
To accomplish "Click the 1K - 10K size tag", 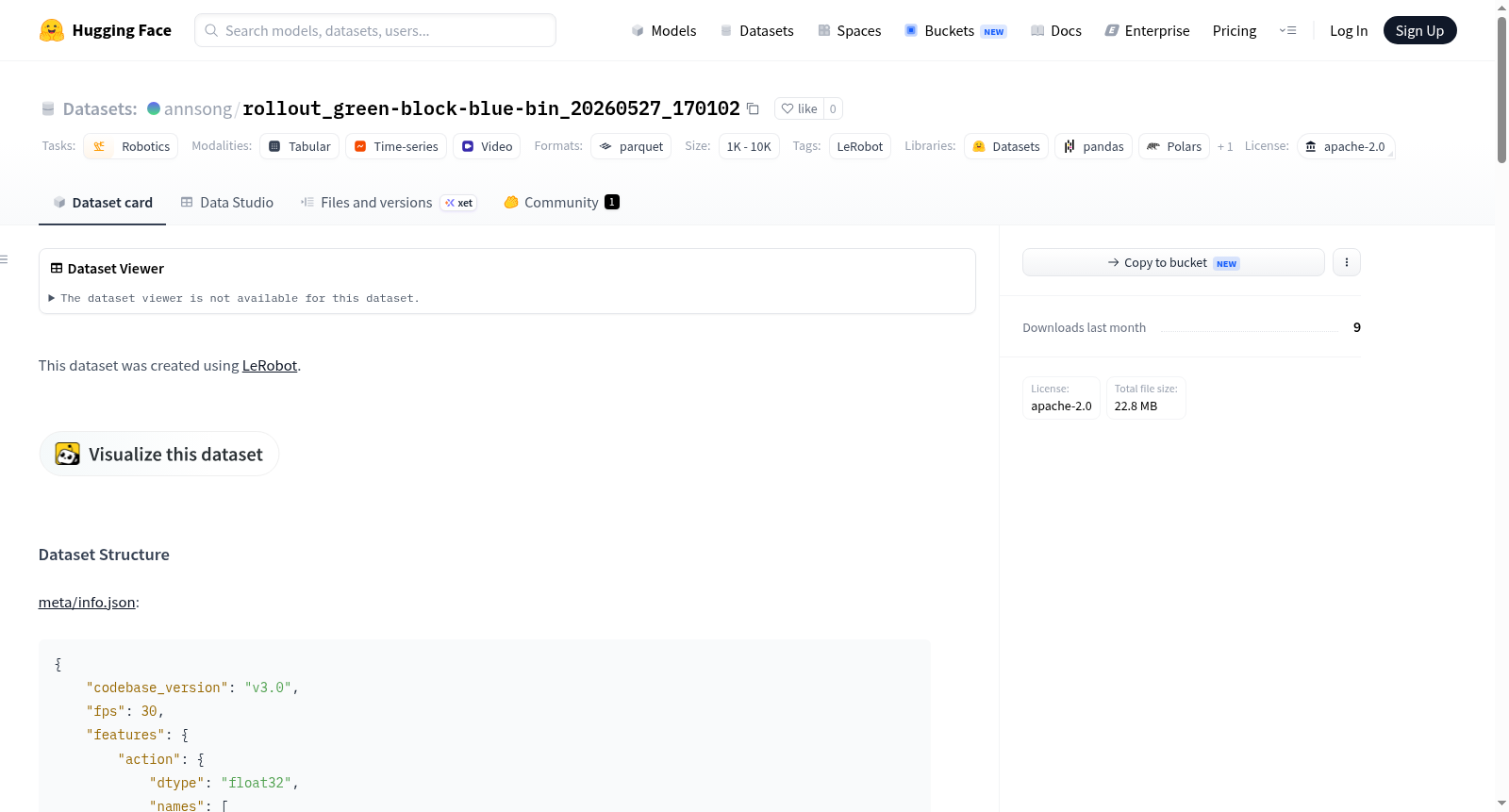I will pos(749,146).
